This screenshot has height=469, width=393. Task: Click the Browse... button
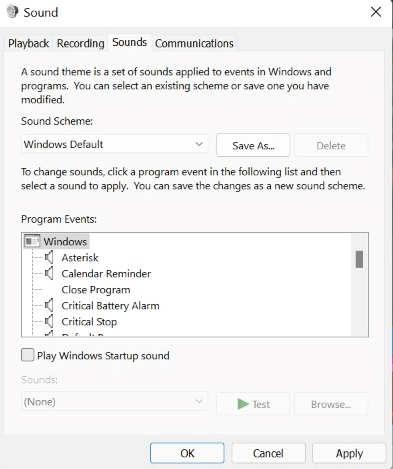click(x=331, y=404)
